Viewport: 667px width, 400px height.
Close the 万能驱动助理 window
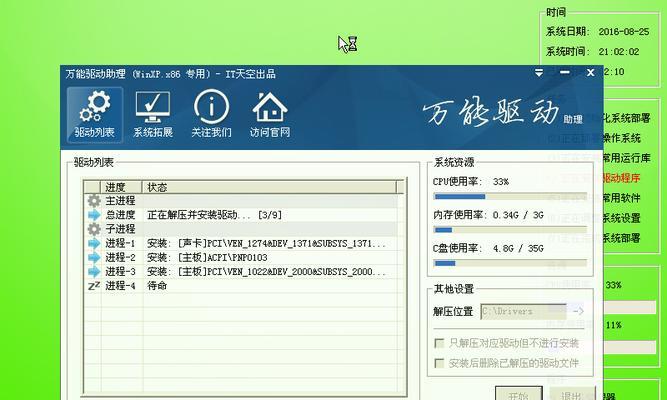coord(590,73)
